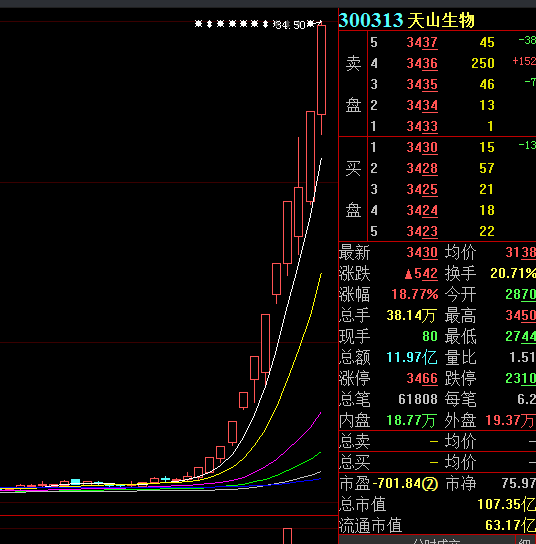Click the 量比 value 1.51
The height and width of the screenshot is (544, 536).
[x=522, y=357]
